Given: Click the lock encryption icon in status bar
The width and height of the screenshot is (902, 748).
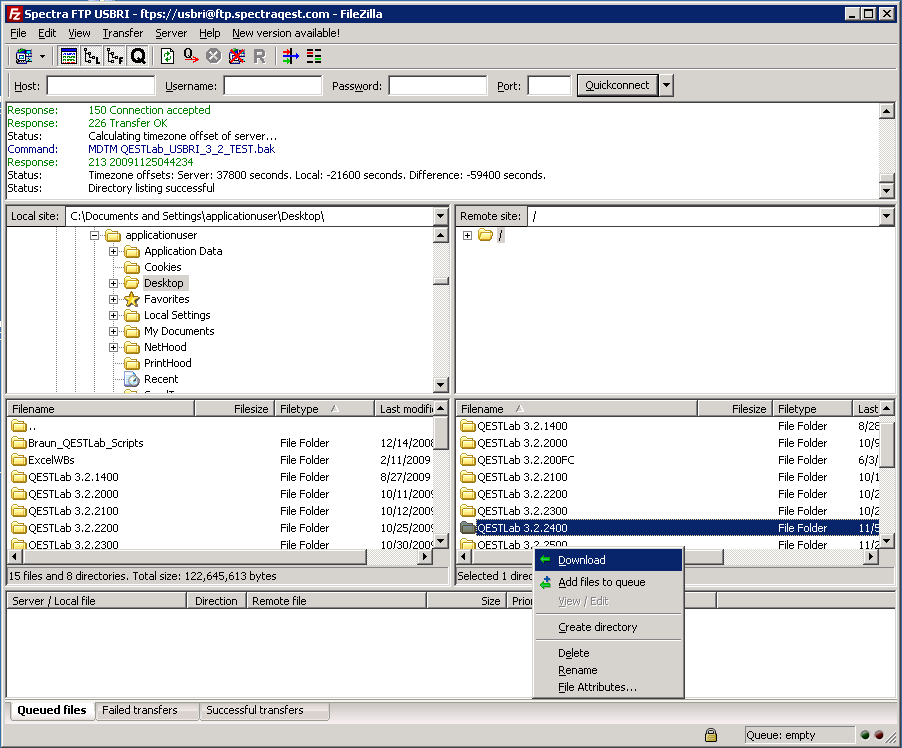Looking at the screenshot, I should 710,735.
